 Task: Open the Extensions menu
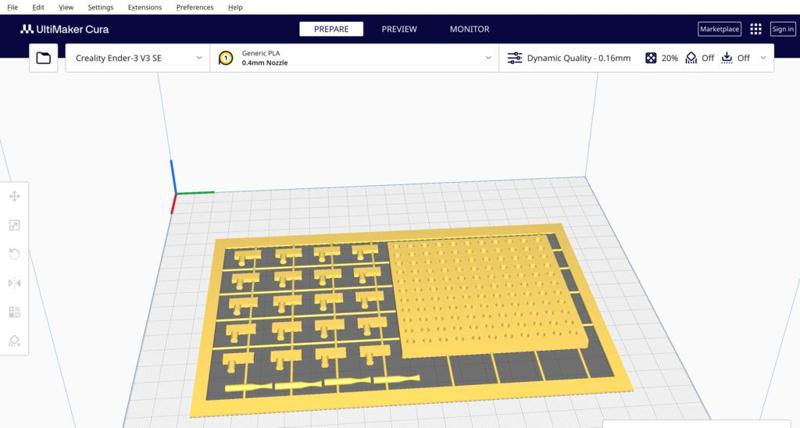tap(145, 7)
